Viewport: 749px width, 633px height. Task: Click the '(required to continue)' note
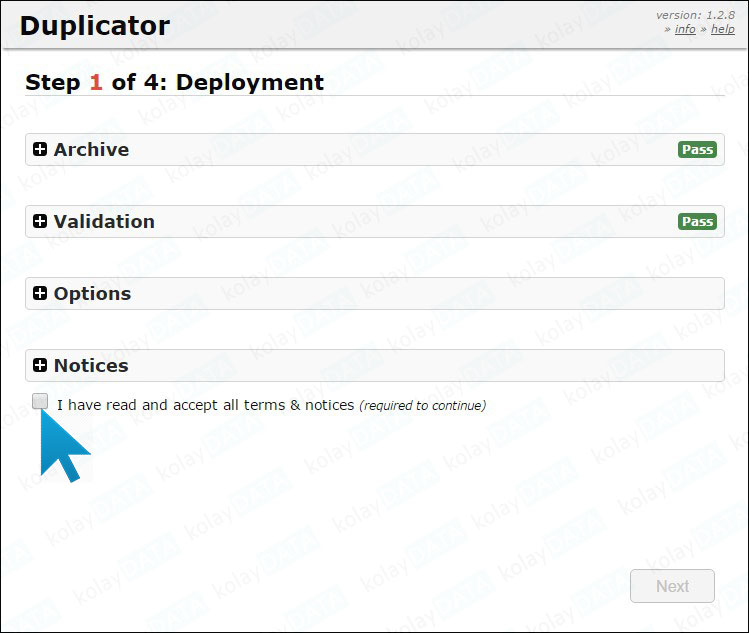click(x=422, y=406)
